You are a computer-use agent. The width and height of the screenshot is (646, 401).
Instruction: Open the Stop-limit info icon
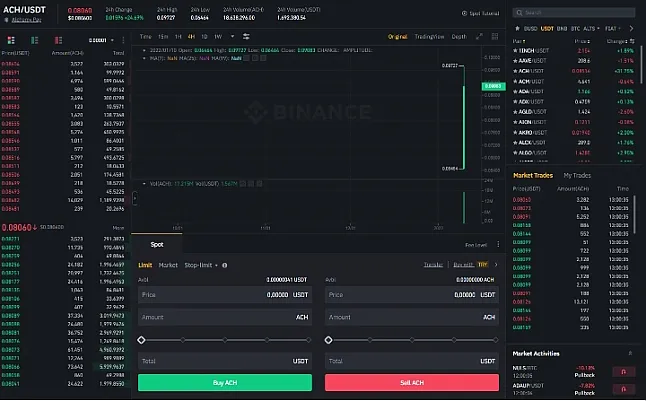pyautogui.click(x=225, y=265)
